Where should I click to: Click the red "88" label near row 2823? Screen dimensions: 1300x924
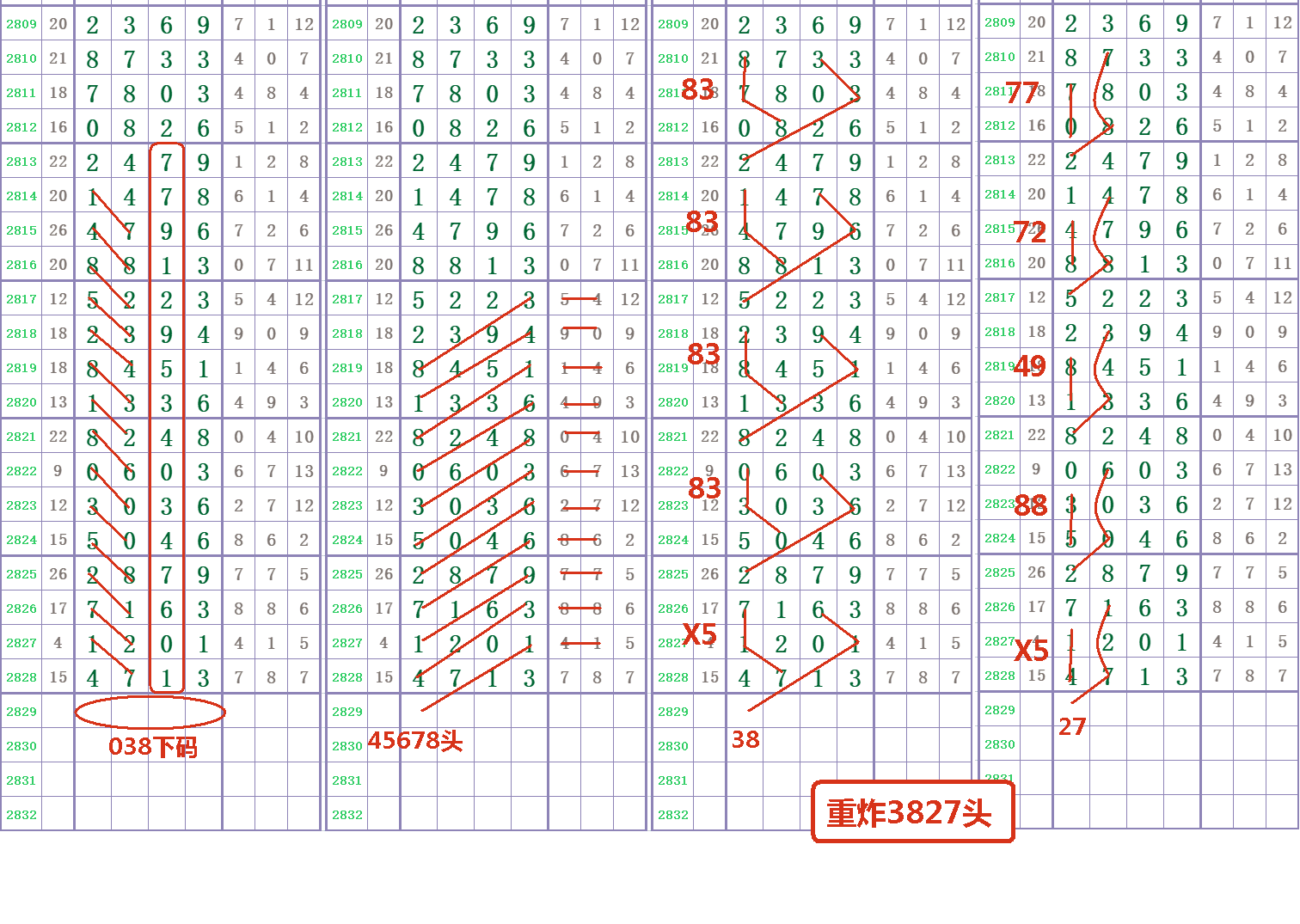tap(1031, 506)
